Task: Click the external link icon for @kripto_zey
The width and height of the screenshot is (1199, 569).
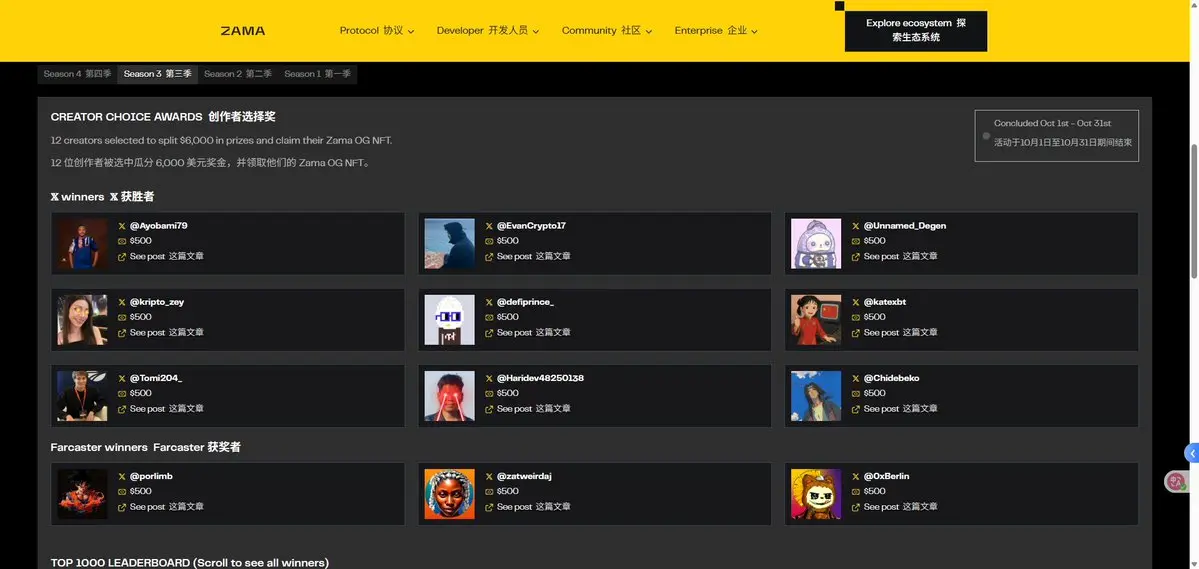Action: [x=122, y=333]
